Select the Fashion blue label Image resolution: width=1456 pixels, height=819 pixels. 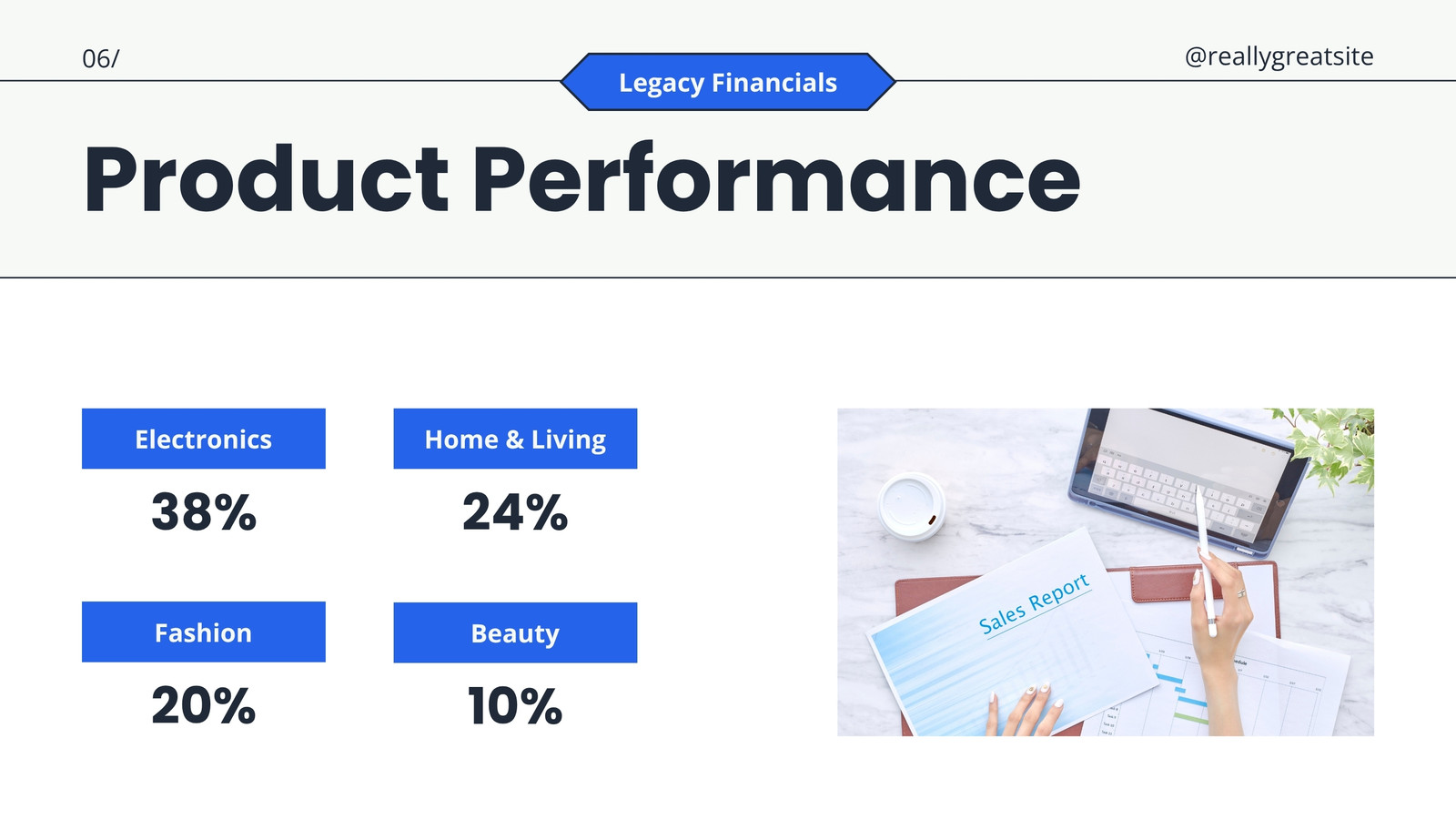tap(204, 632)
